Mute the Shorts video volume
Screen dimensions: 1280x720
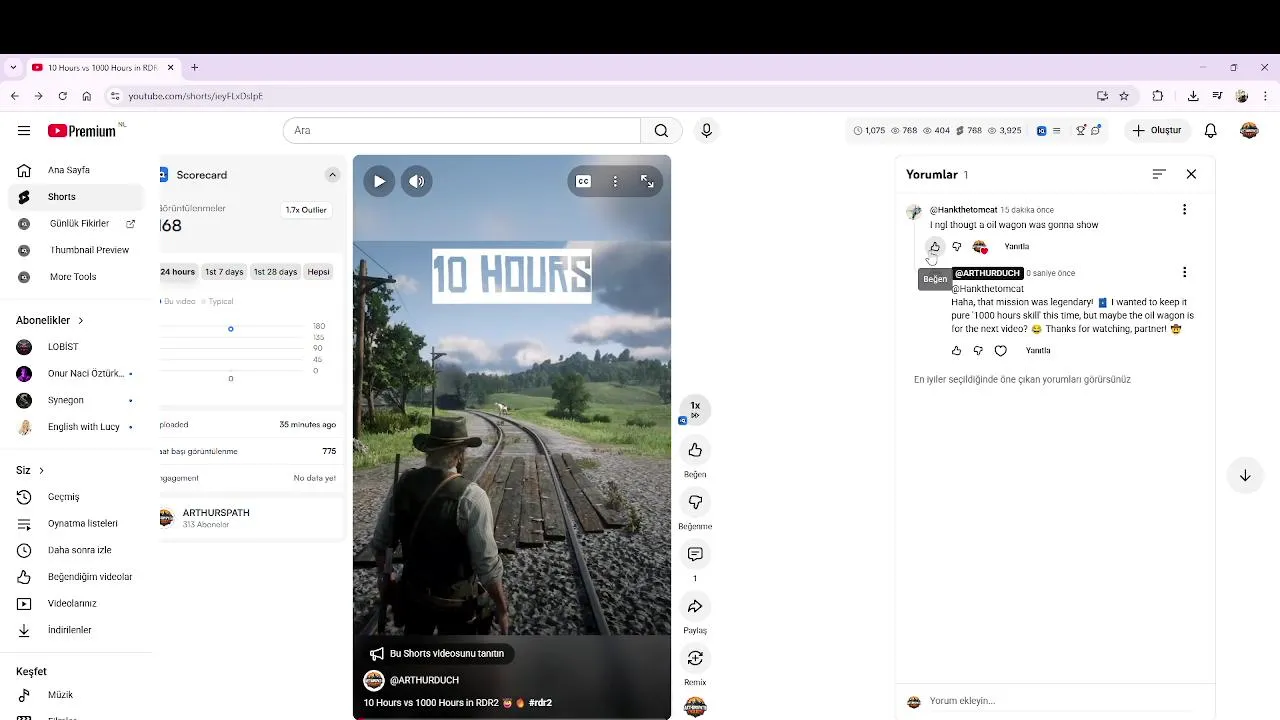417,181
